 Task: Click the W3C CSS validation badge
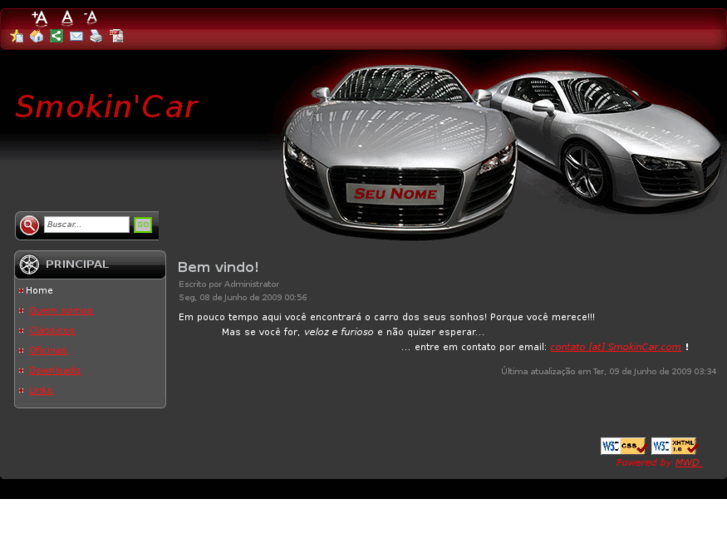(624, 446)
